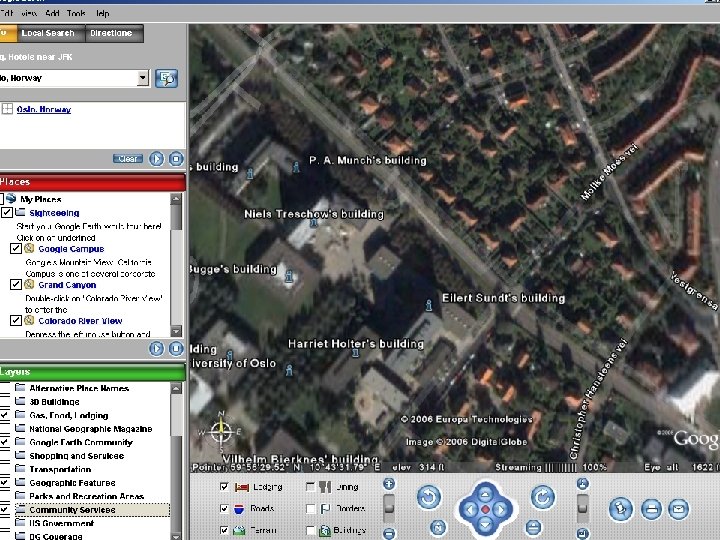Play search results tour next to Clear
The height and width of the screenshot is (540, 720).
coord(156,159)
